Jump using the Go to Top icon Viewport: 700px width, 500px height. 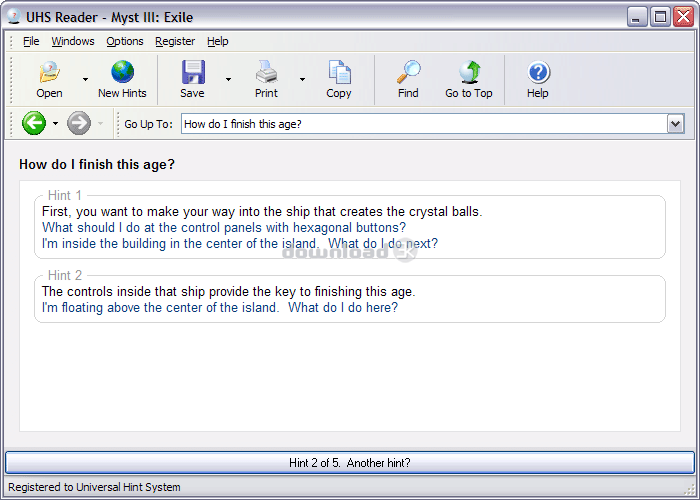pyautogui.click(x=469, y=73)
